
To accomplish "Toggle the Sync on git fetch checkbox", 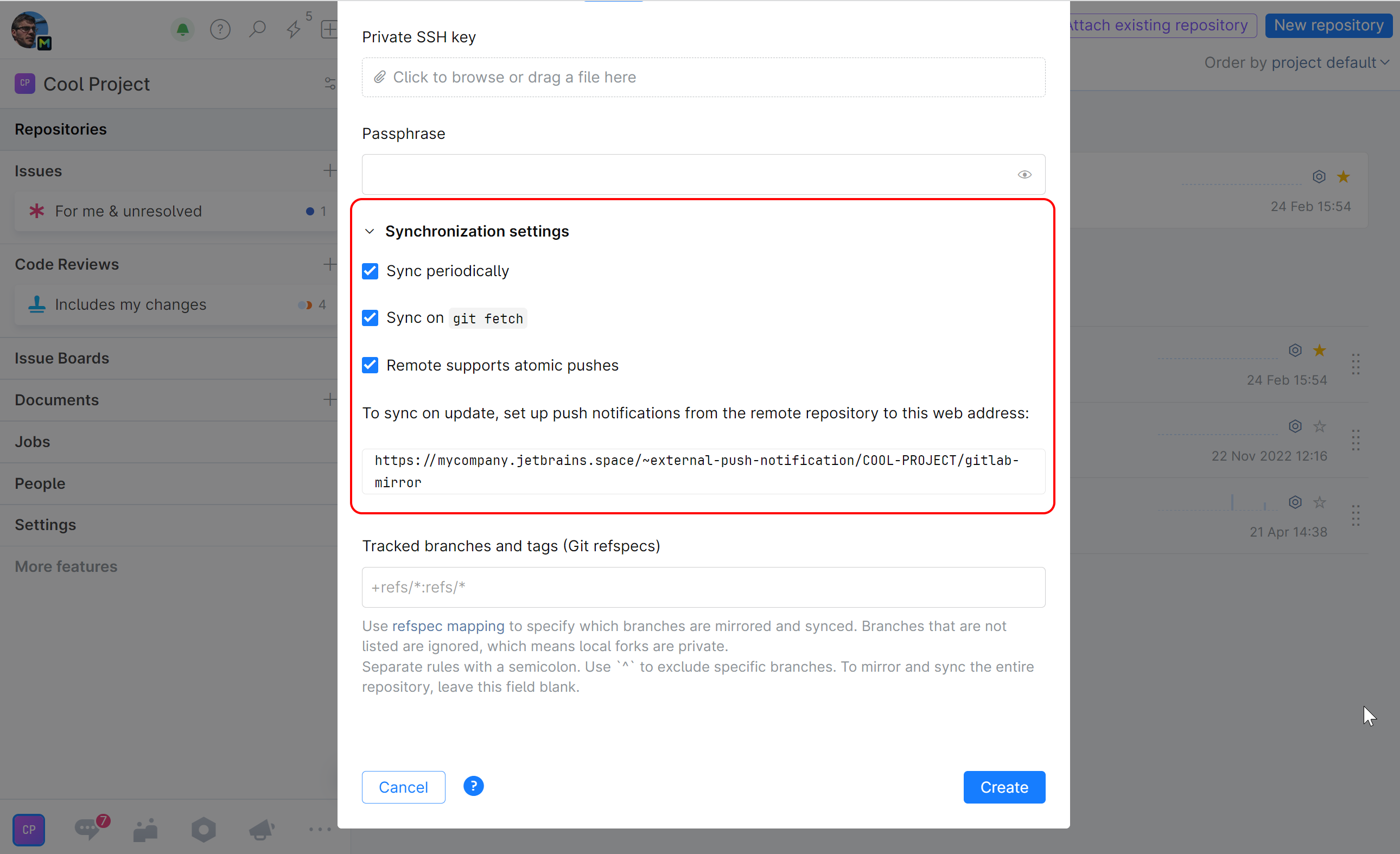I will (x=370, y=317).
